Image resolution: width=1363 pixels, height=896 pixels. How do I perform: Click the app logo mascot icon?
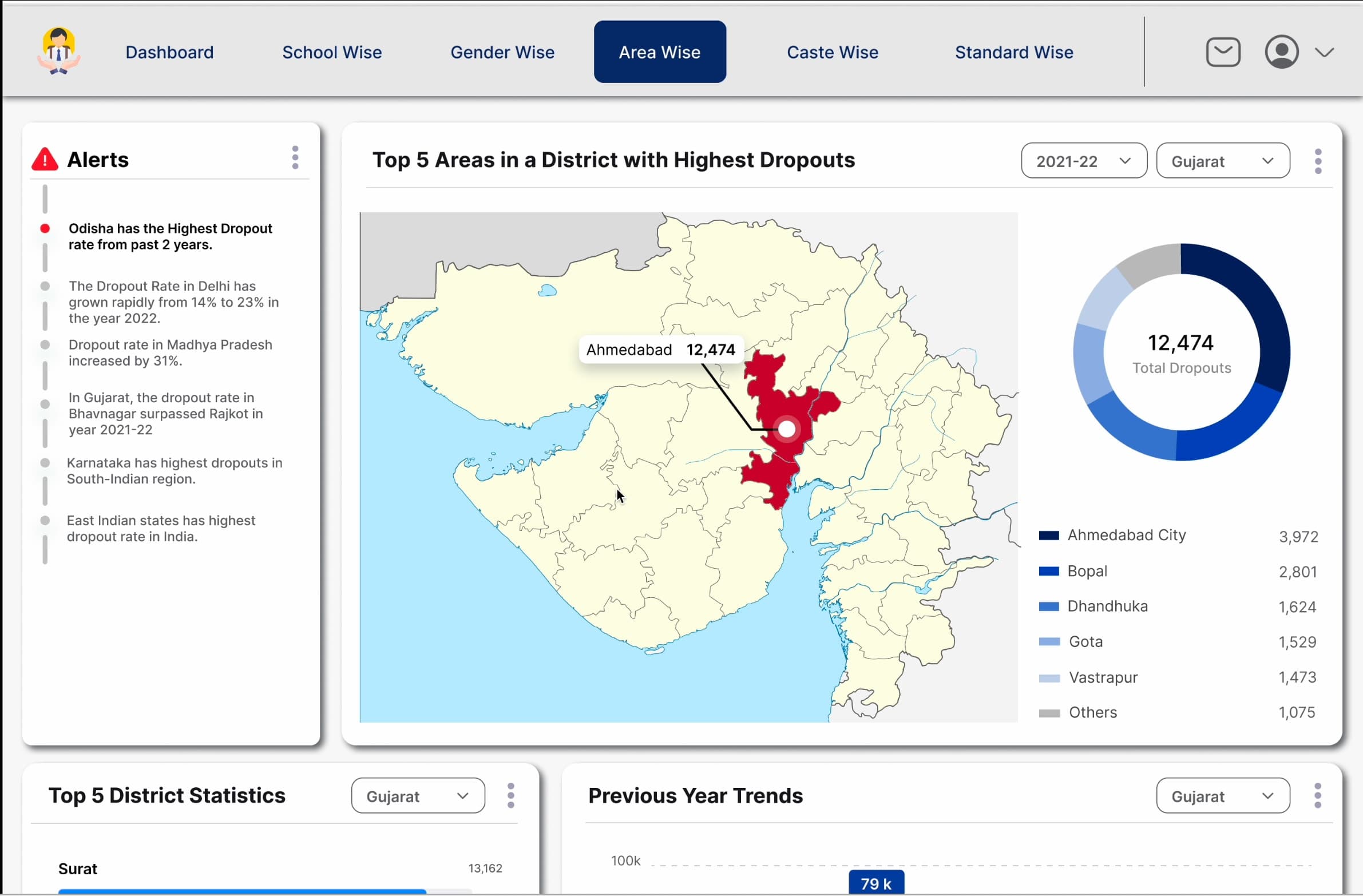(x=58, y=51)
